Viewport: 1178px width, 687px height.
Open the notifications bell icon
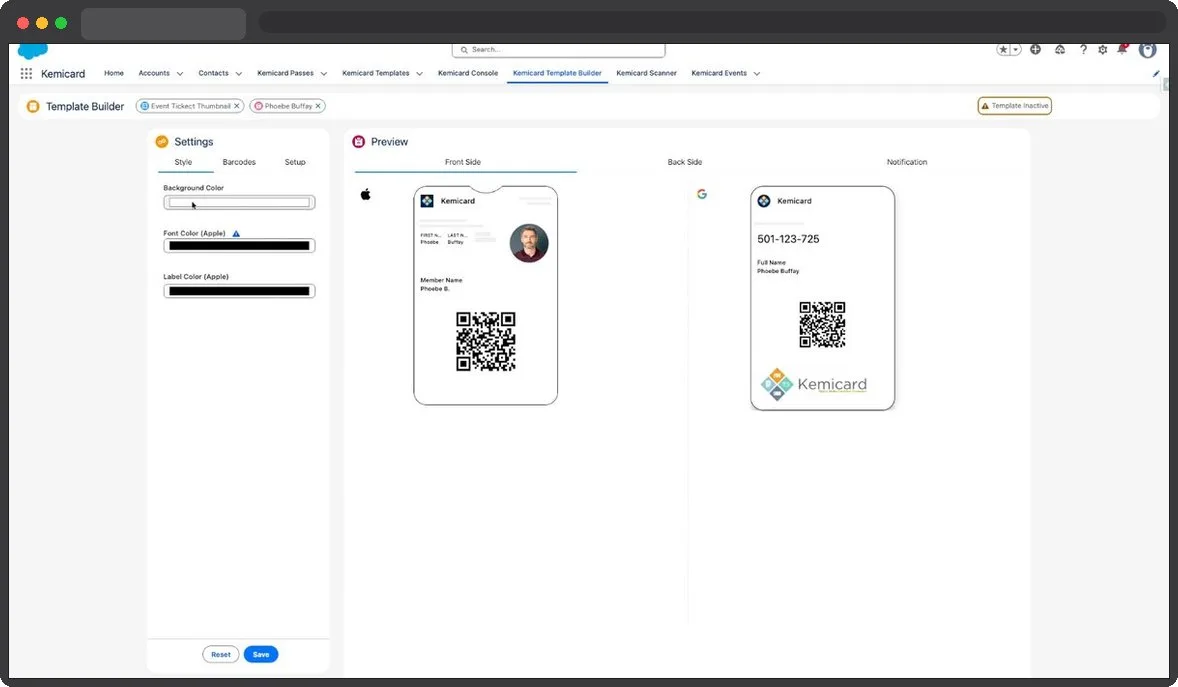click(1122, 50)
